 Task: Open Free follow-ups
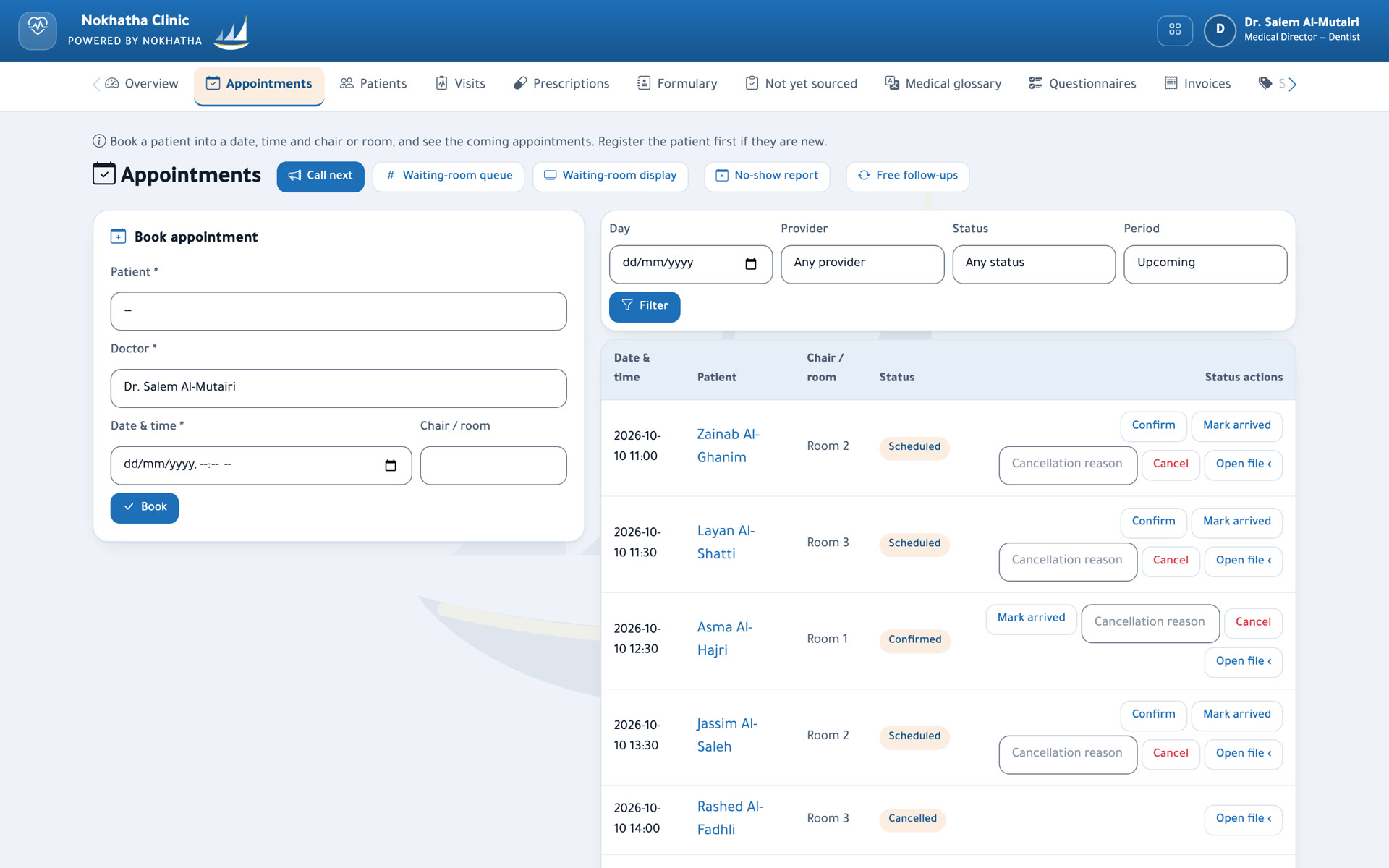tap(908, 176)
